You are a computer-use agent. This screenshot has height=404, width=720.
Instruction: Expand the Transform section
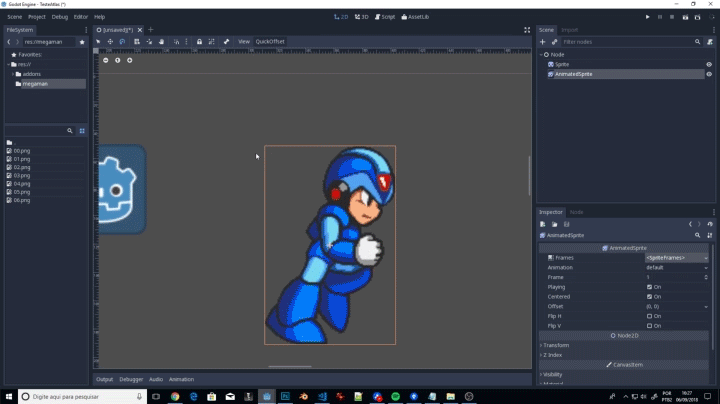coord(556,345)
